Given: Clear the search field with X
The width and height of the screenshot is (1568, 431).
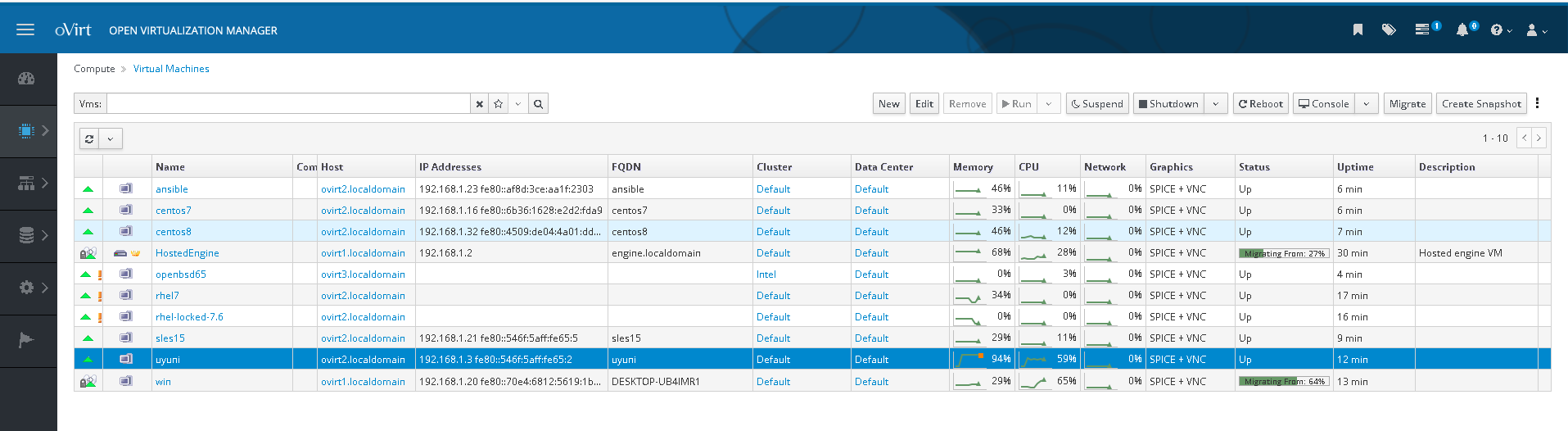Looking at the screenshot, I should click(480, 104).
